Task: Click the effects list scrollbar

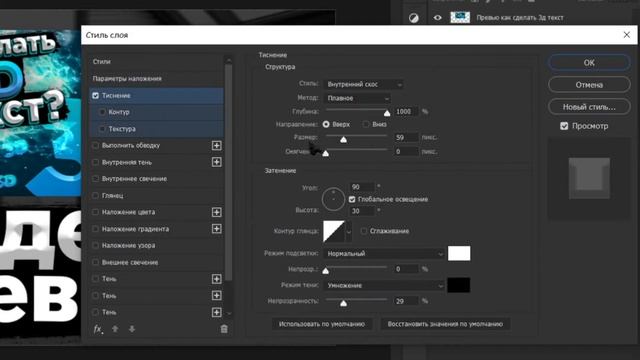Action: (229, 171)
